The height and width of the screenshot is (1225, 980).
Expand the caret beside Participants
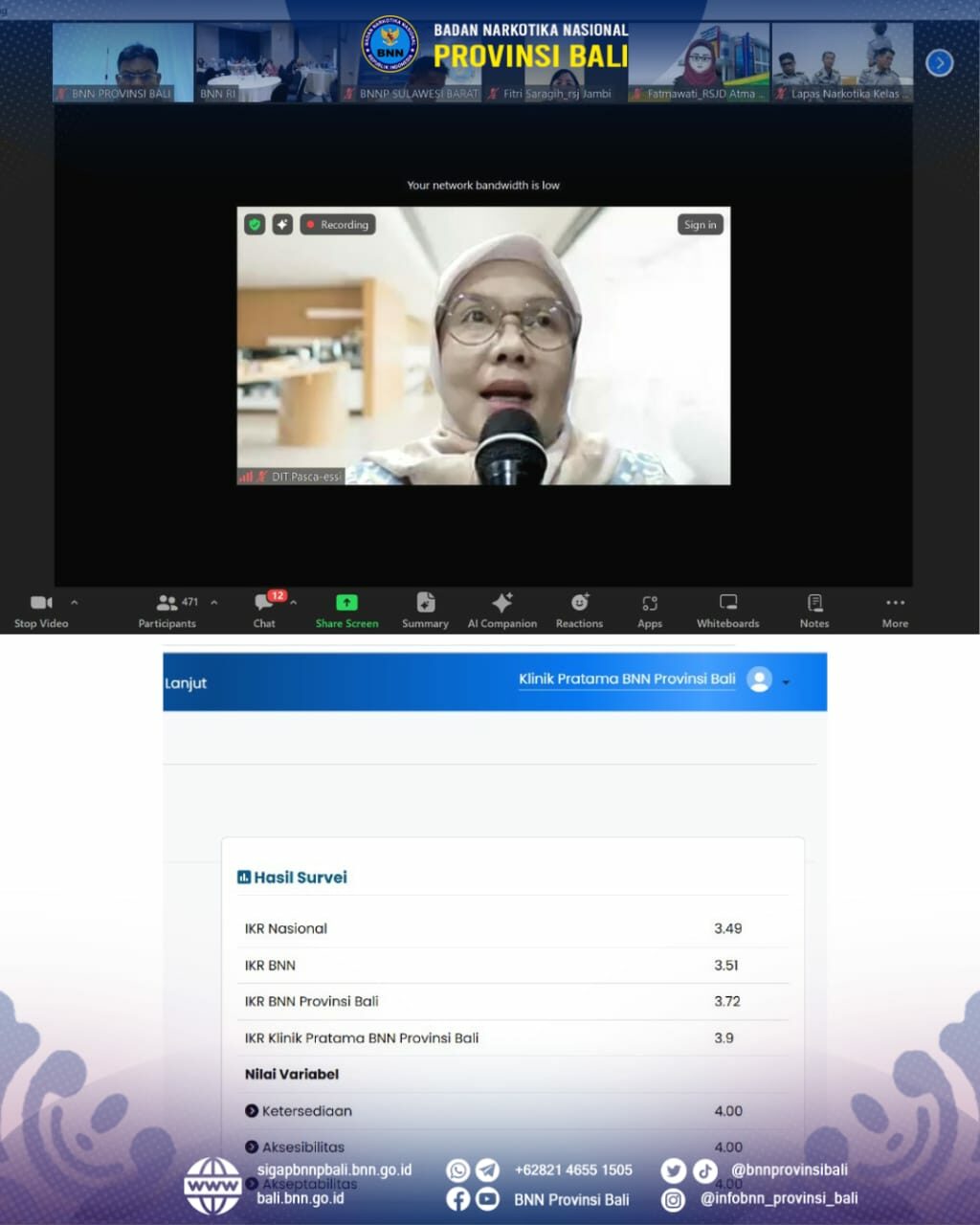(213, 602)
